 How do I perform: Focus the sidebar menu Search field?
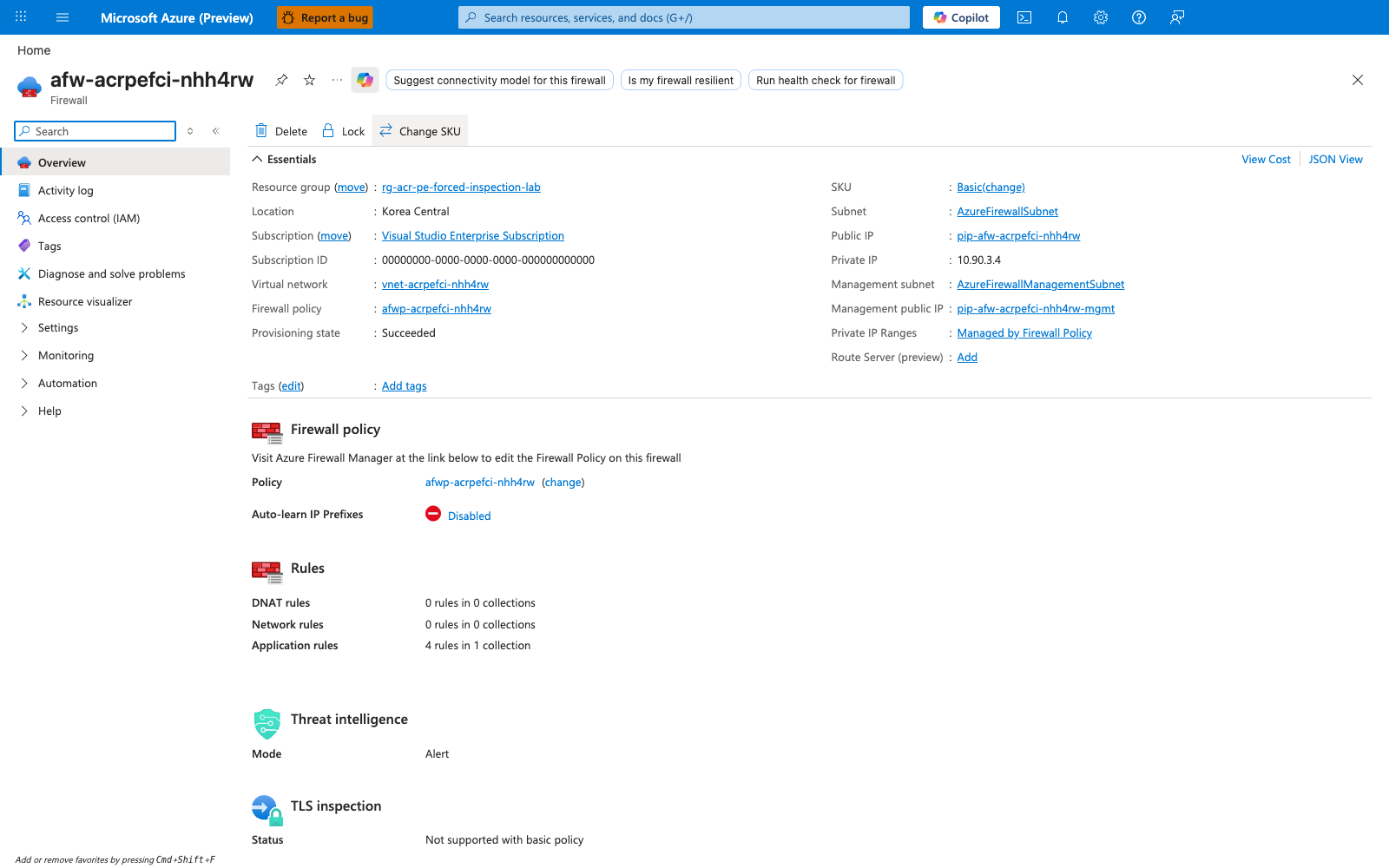(95, 131)
